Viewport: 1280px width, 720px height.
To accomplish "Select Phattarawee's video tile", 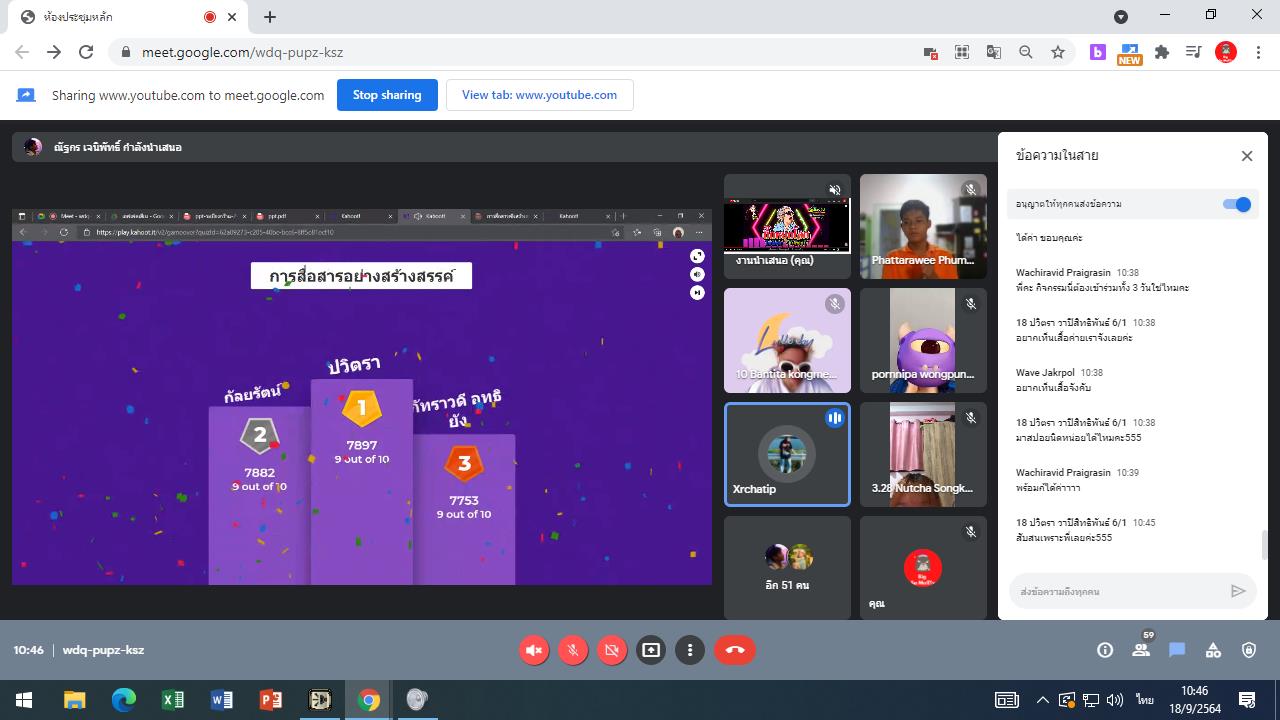I will click(923, 226).
